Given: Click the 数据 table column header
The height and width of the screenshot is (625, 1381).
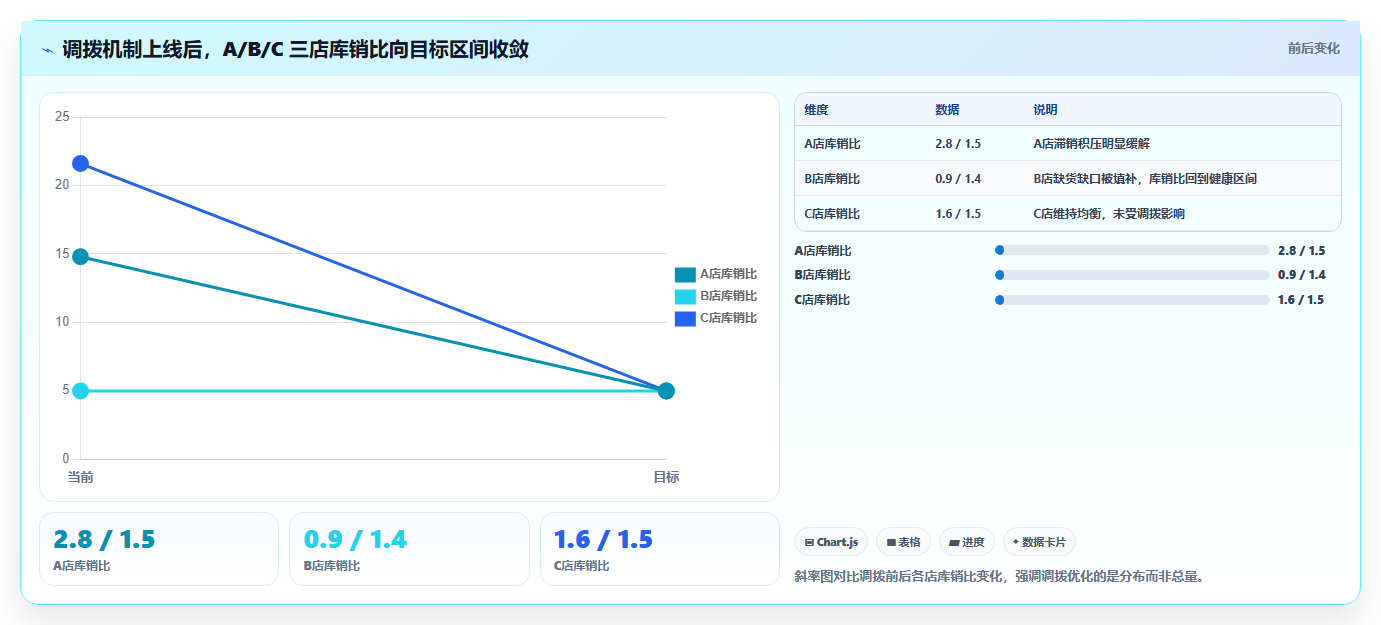Looking at the screenshot, I should (x=947, y=110).
